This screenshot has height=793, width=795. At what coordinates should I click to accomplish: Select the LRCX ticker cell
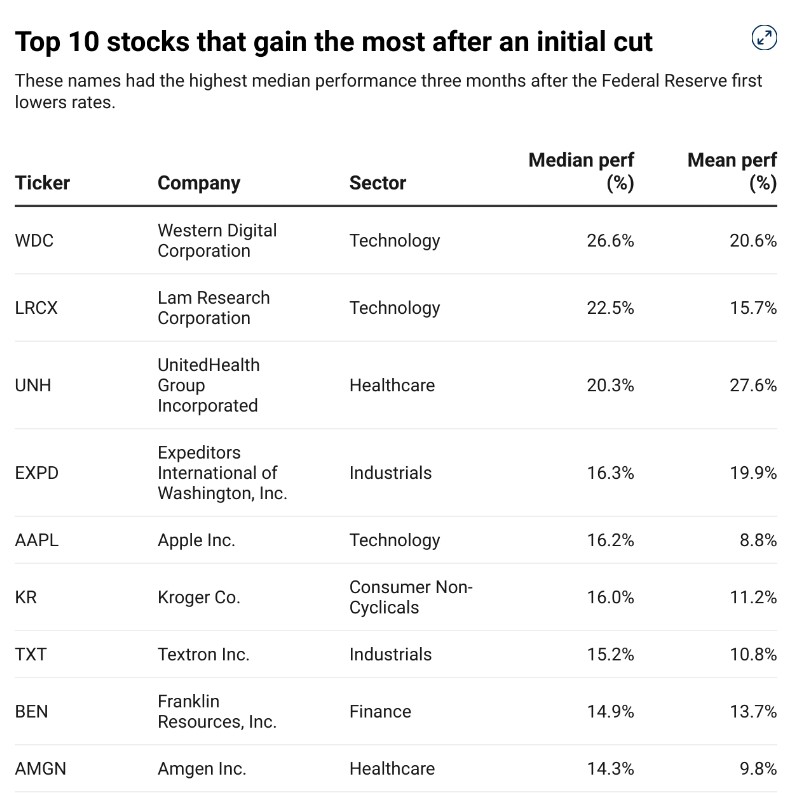tap(36, 308)
